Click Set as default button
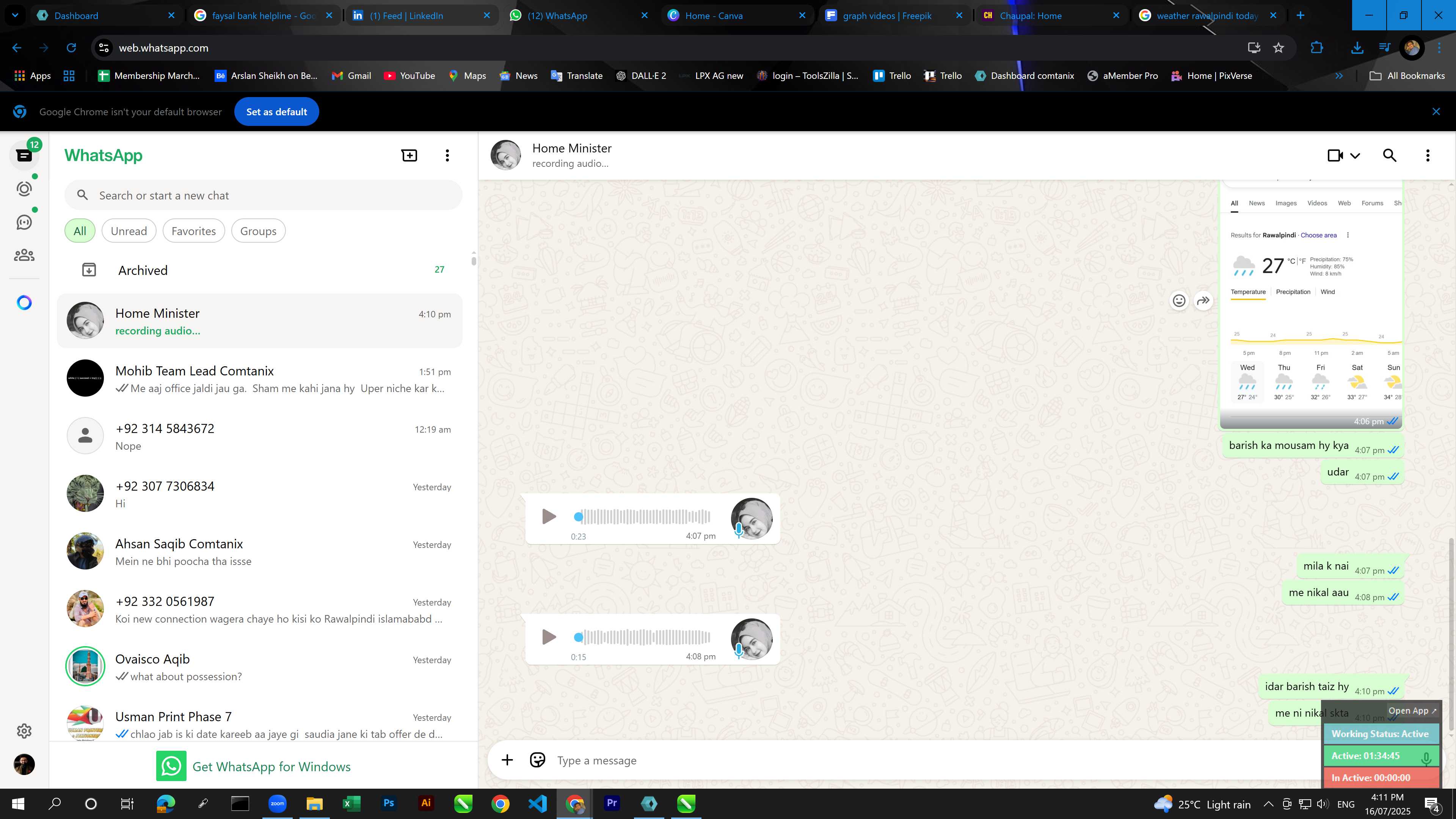The width and height of the screenshot is (1456, 819). click(276, 112)
